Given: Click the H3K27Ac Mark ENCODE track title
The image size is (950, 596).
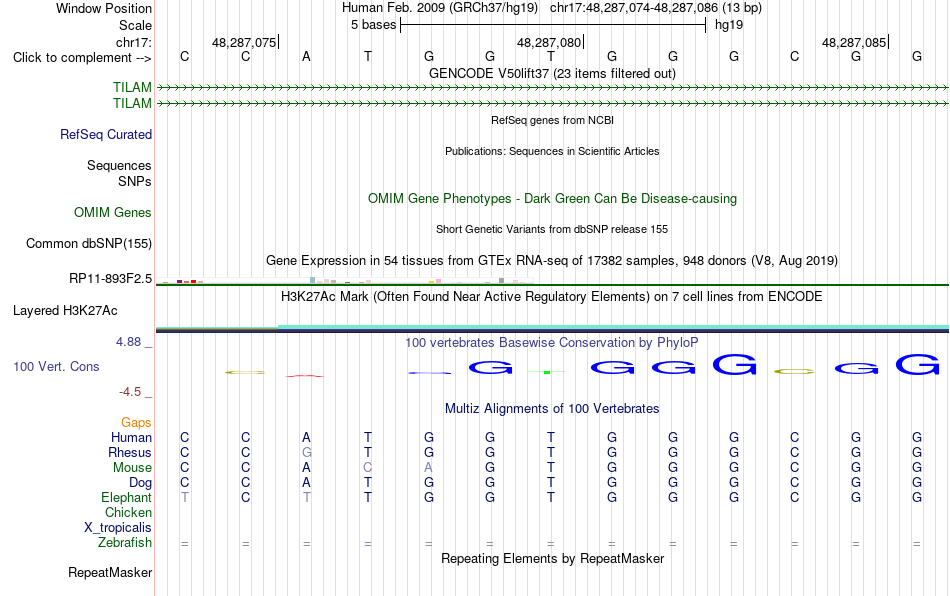Looking at the screenshot, I should [x=552, y=296].
